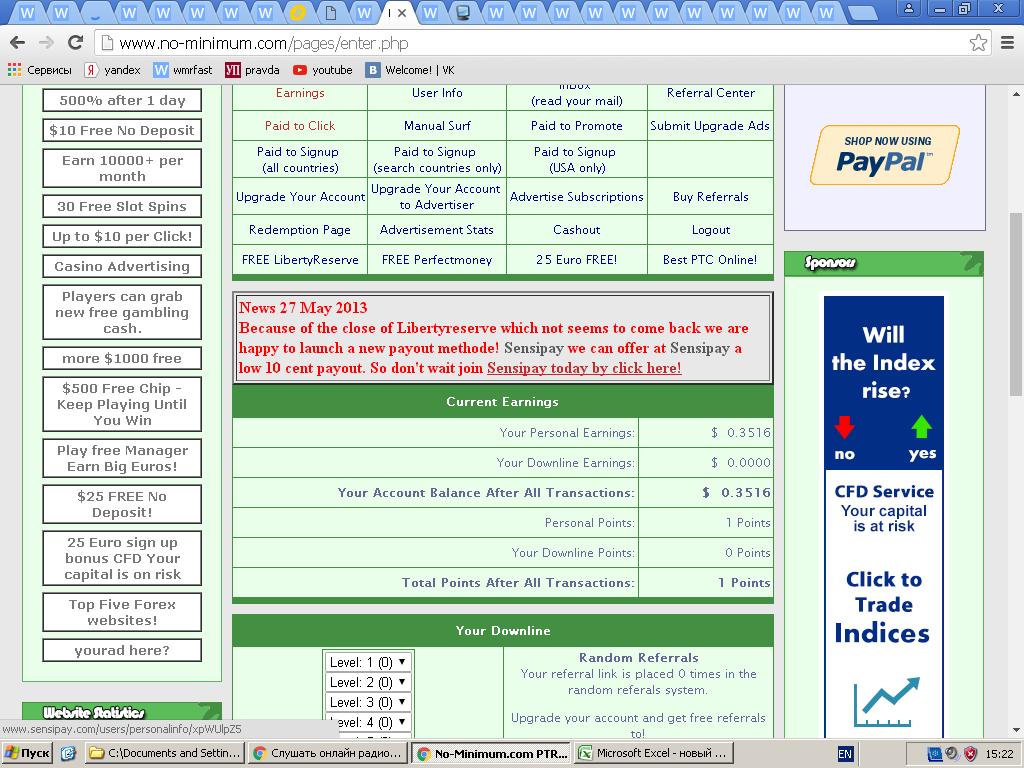Viewport: 1024px width, 768px height.
Task: Bookmark this page with the star icon
Action: (x=978, y=43)
